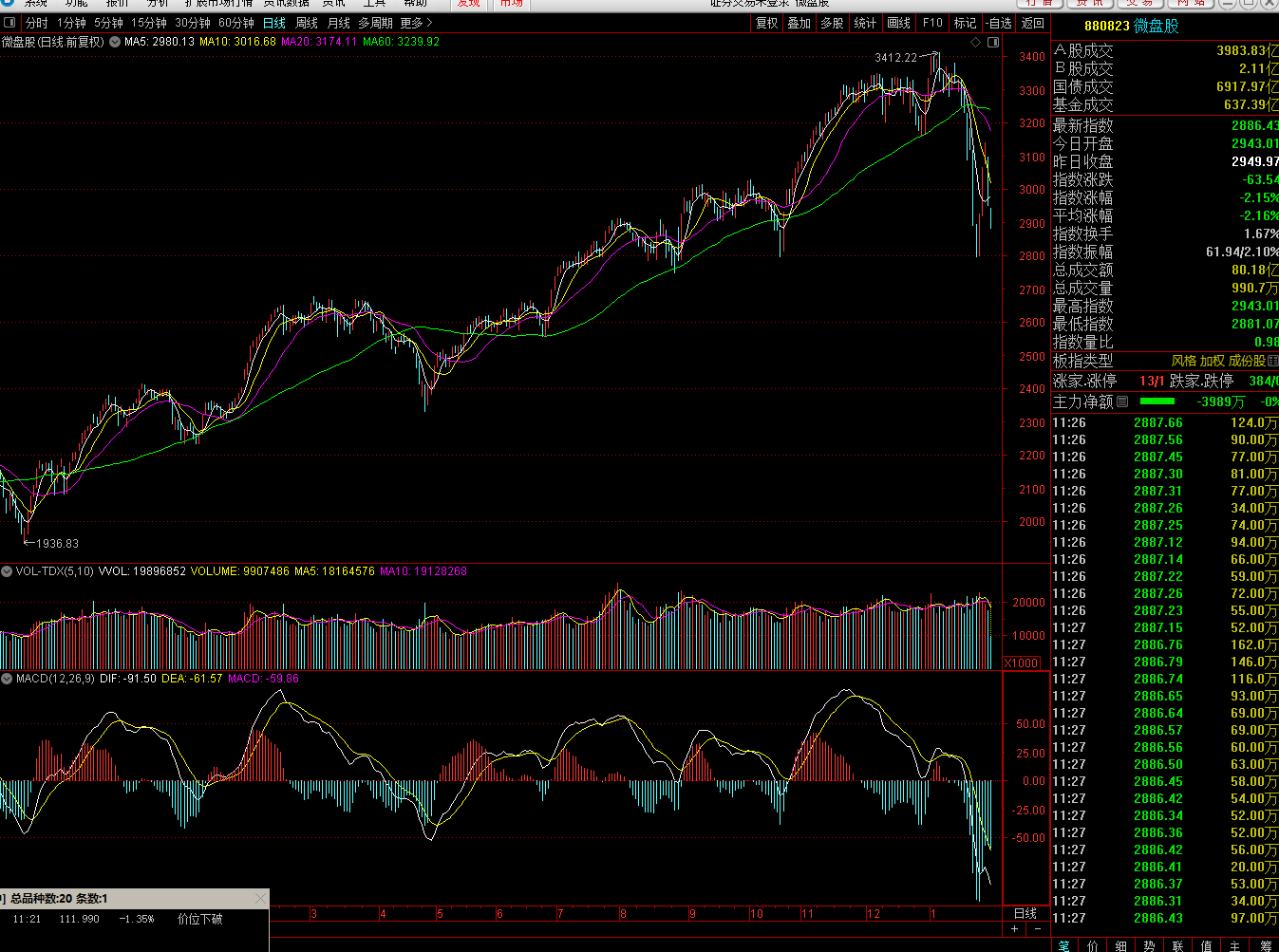Open the 势 trend tab
1279x952 pixels.
1150,945
